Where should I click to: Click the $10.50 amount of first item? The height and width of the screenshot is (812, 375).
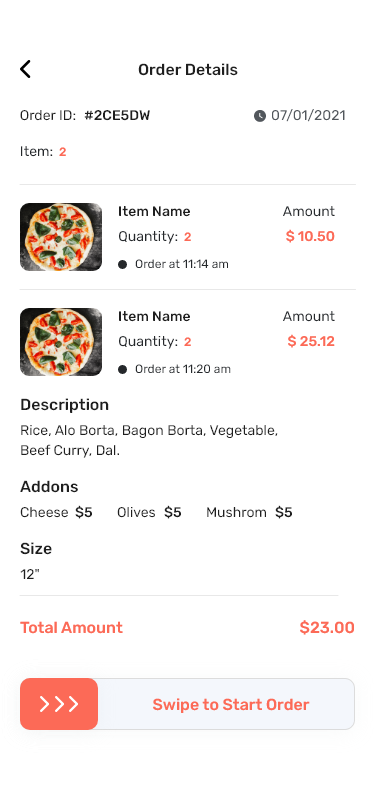click(x=310, y=237)
